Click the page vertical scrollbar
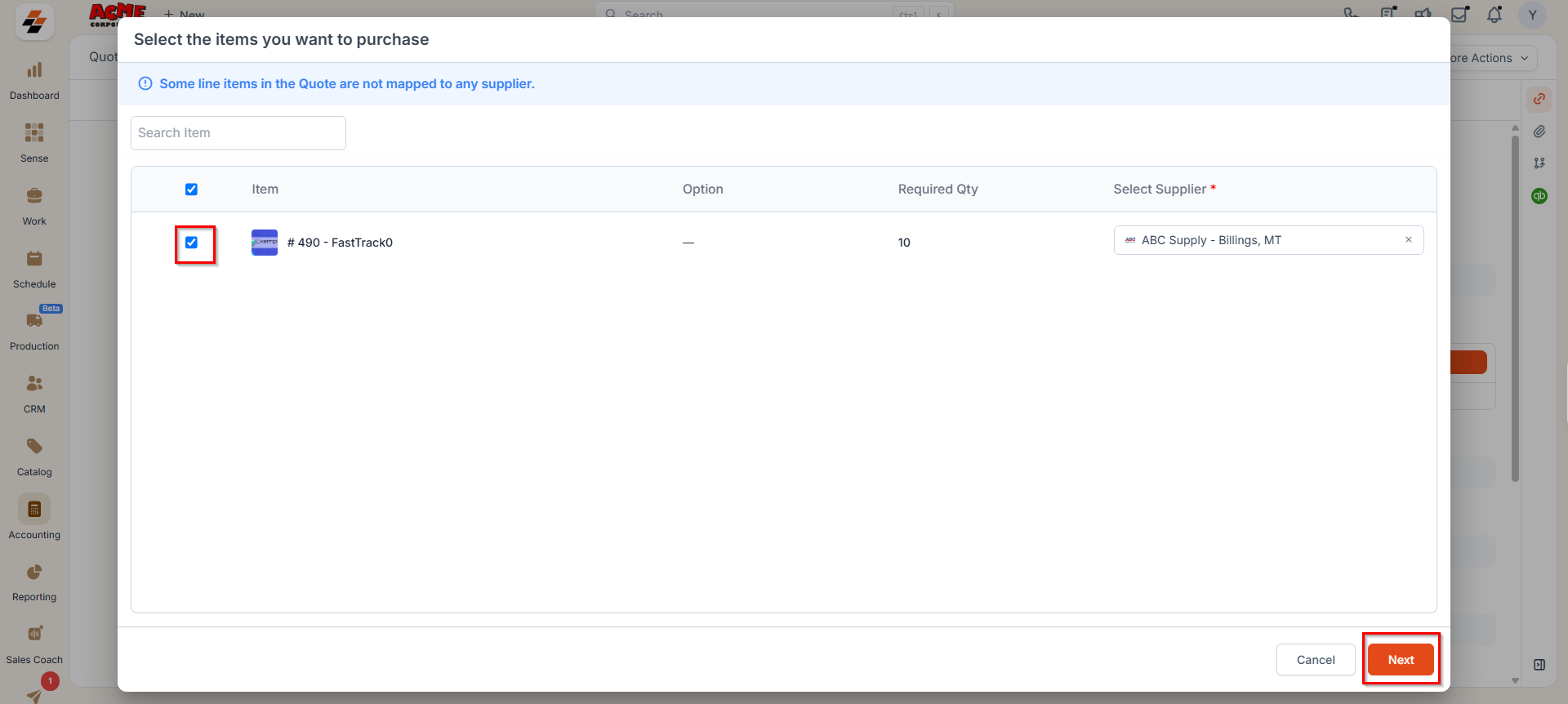 click(x=1515, y=310)
